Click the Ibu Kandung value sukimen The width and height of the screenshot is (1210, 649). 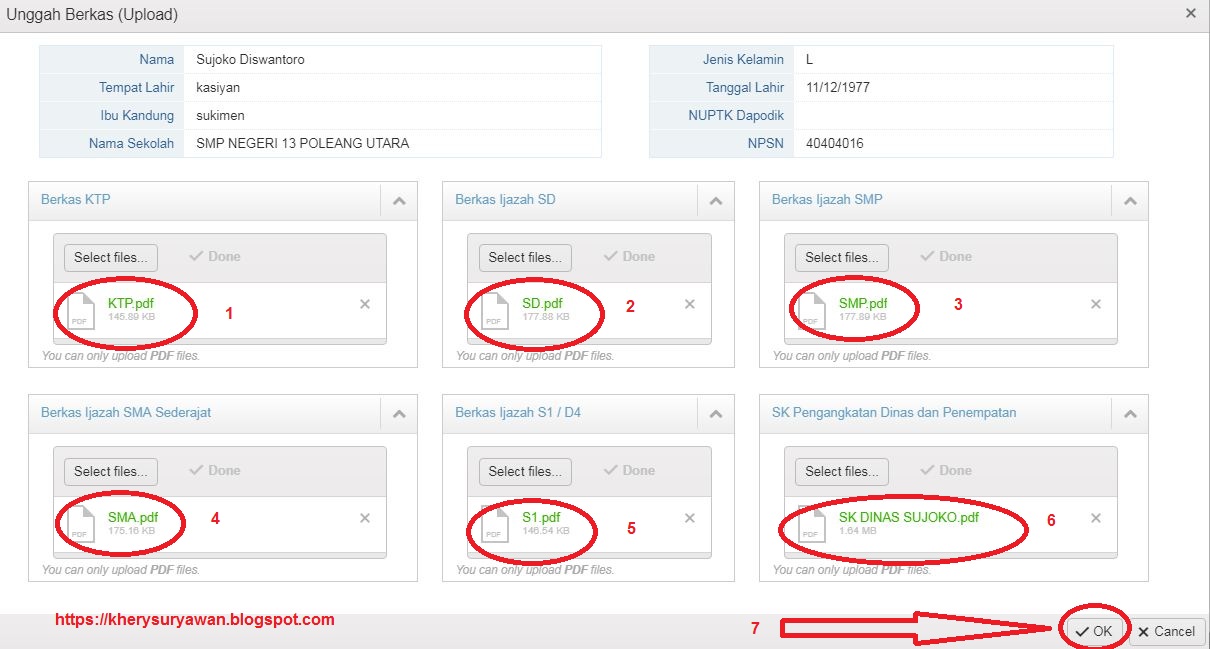(221, 115)
